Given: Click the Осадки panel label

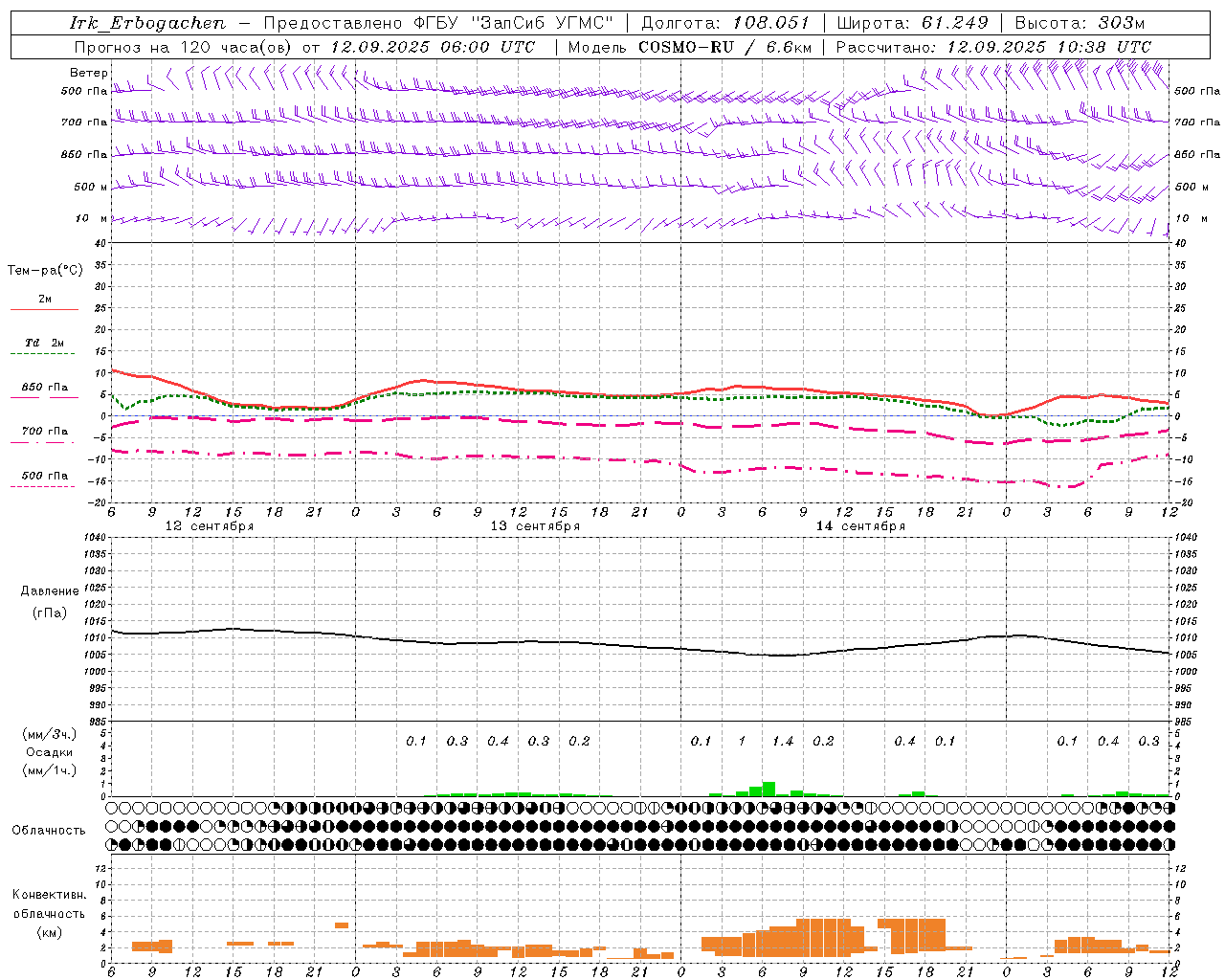Looking at the screenshot, I should pos(50,752).
